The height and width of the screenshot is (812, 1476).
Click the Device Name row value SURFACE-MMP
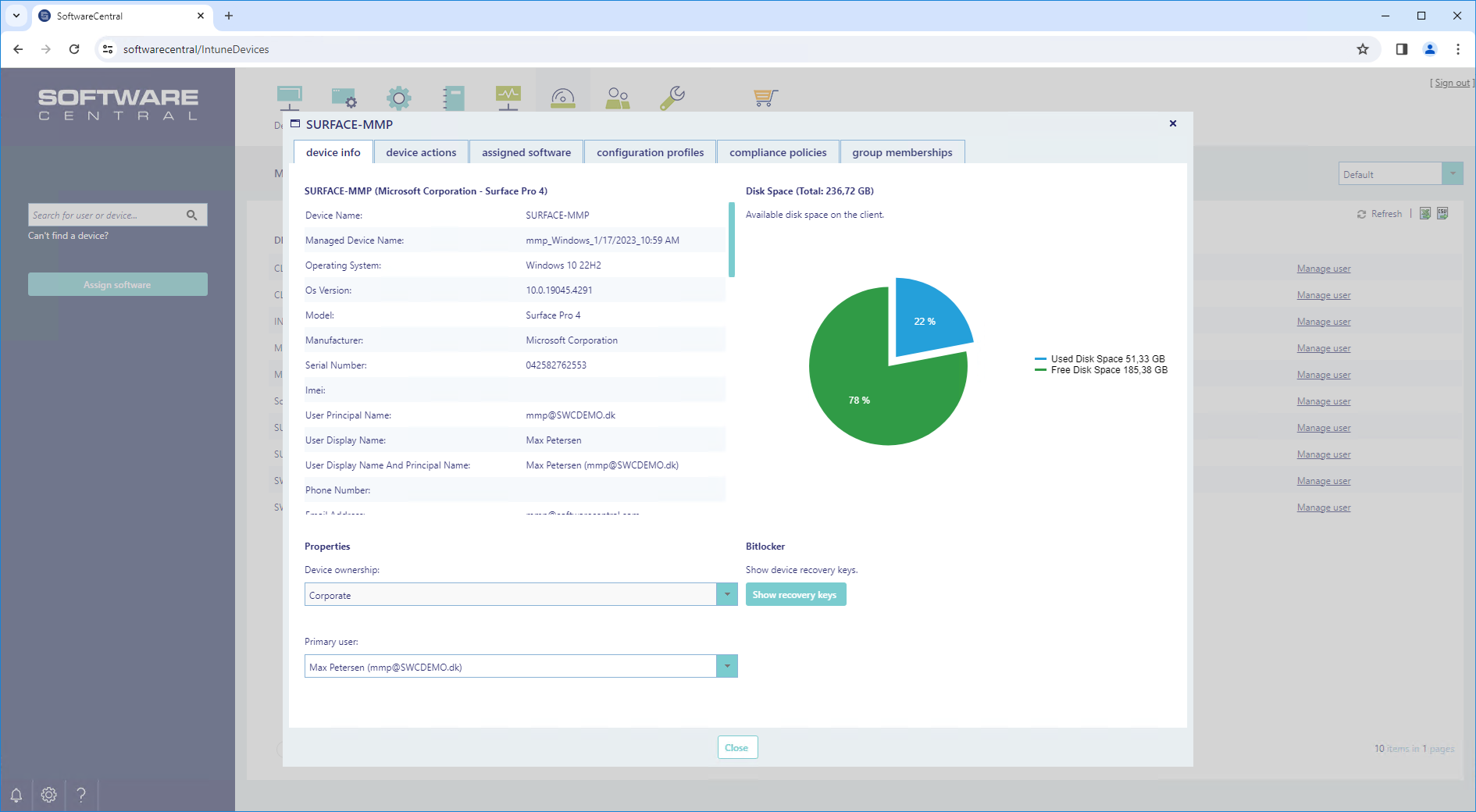click(x=558, y=215)
